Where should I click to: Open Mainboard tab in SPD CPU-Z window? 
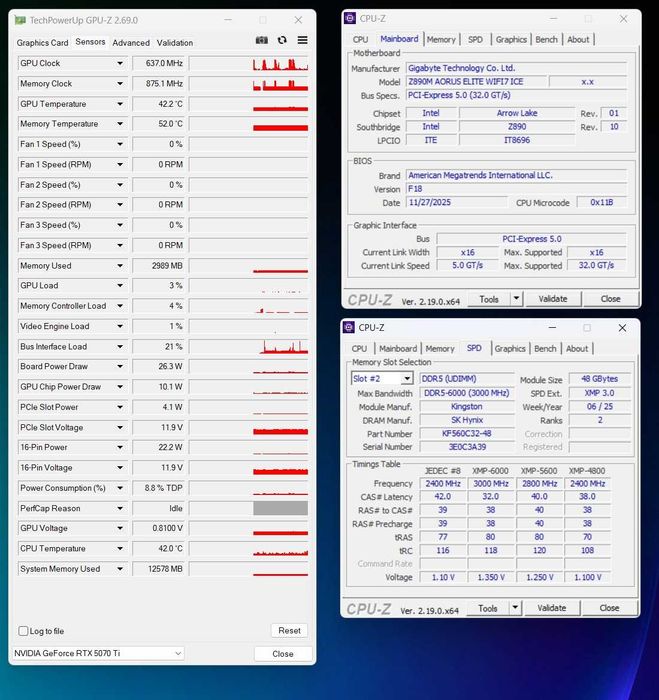[x=398, y=349]
